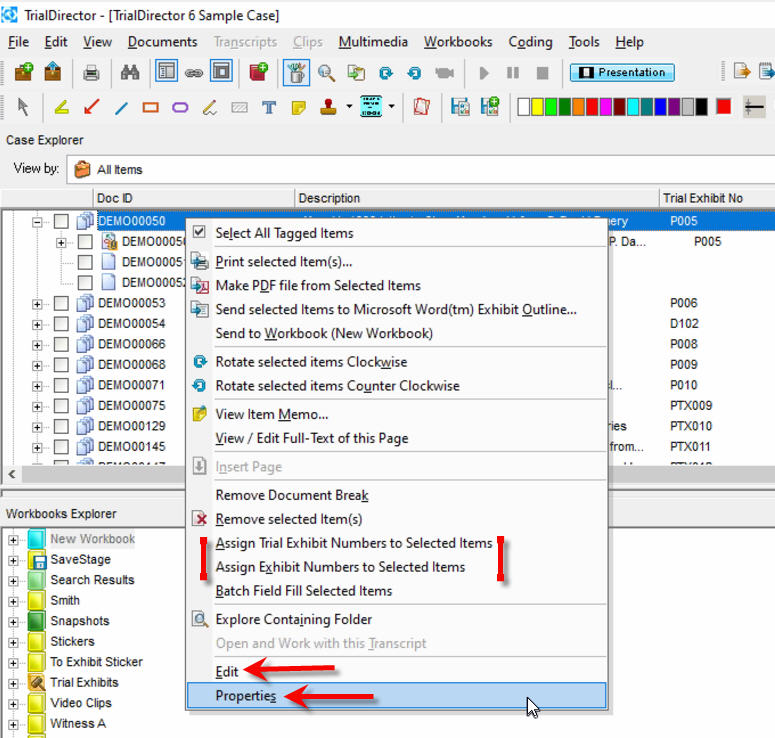Pick the black color swatch
Screen dimensions: 775x738
tap(701, 107)
